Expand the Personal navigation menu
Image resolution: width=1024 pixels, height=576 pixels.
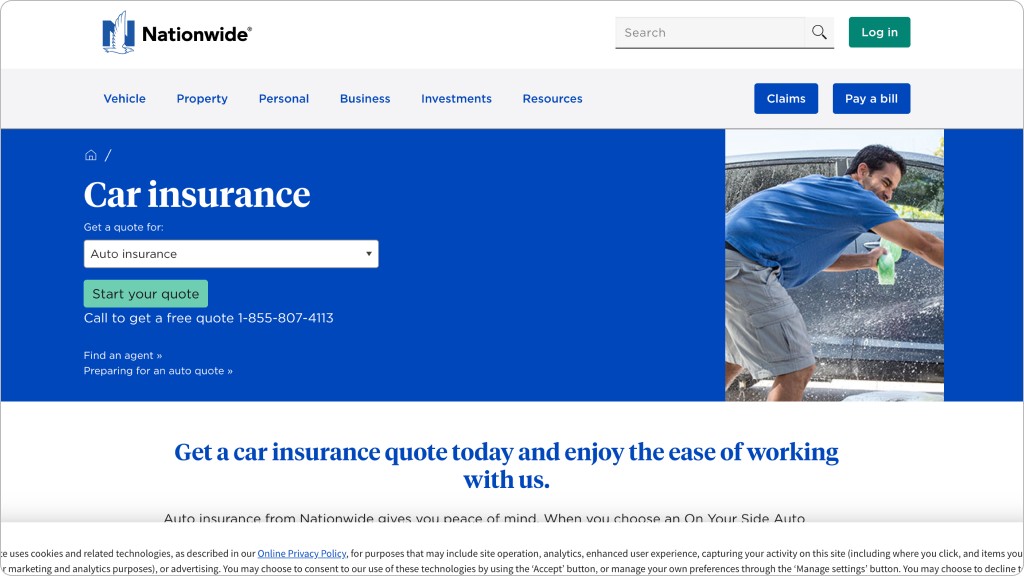(284, 99)
